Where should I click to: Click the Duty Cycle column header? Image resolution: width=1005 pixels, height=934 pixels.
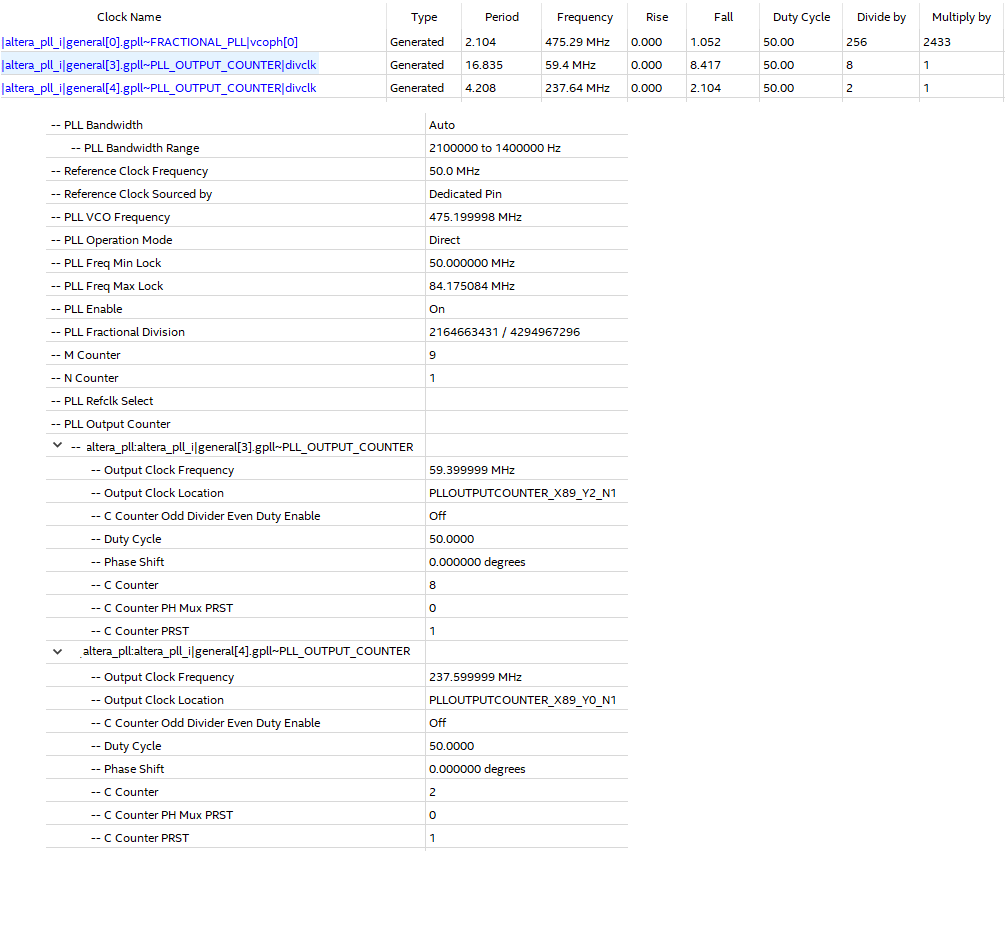(x=800, y=17)
